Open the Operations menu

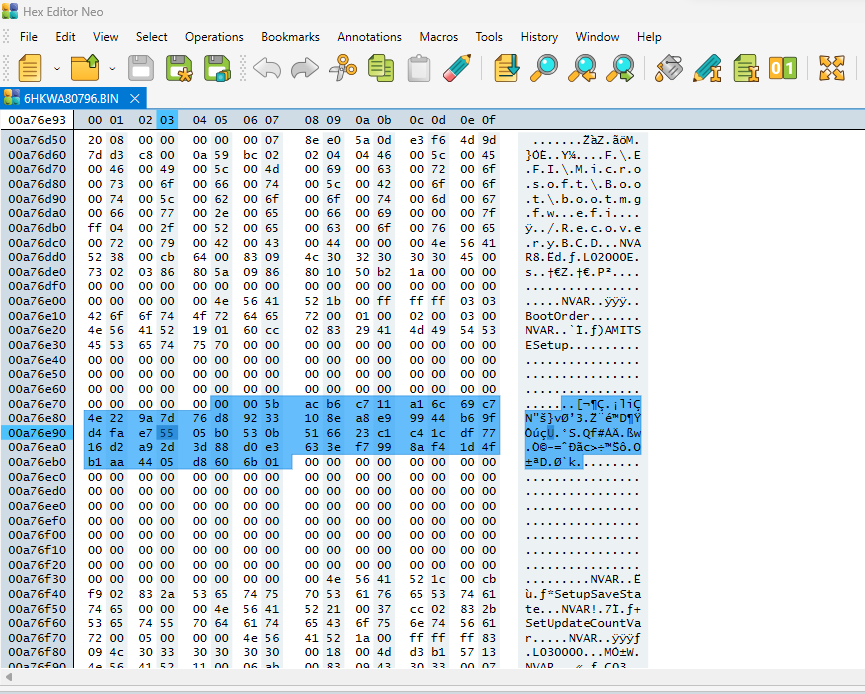click(214, 37)
